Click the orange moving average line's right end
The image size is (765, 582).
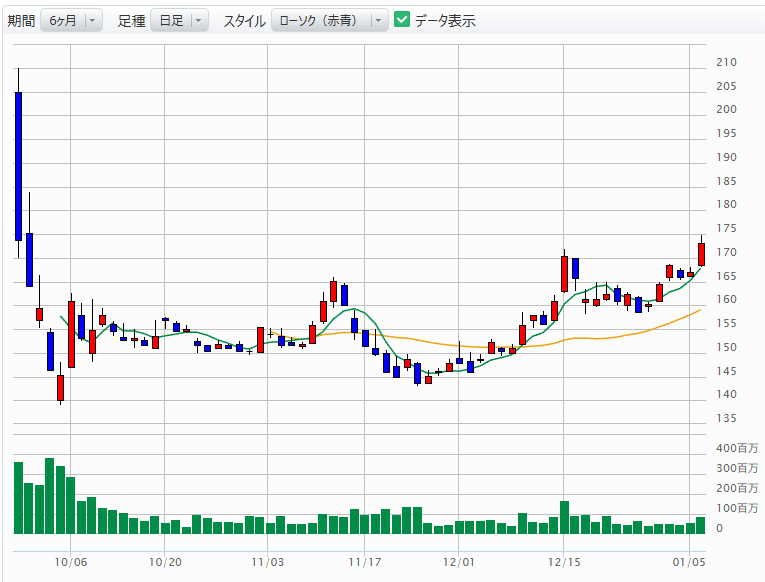click(x=698, y=310)
